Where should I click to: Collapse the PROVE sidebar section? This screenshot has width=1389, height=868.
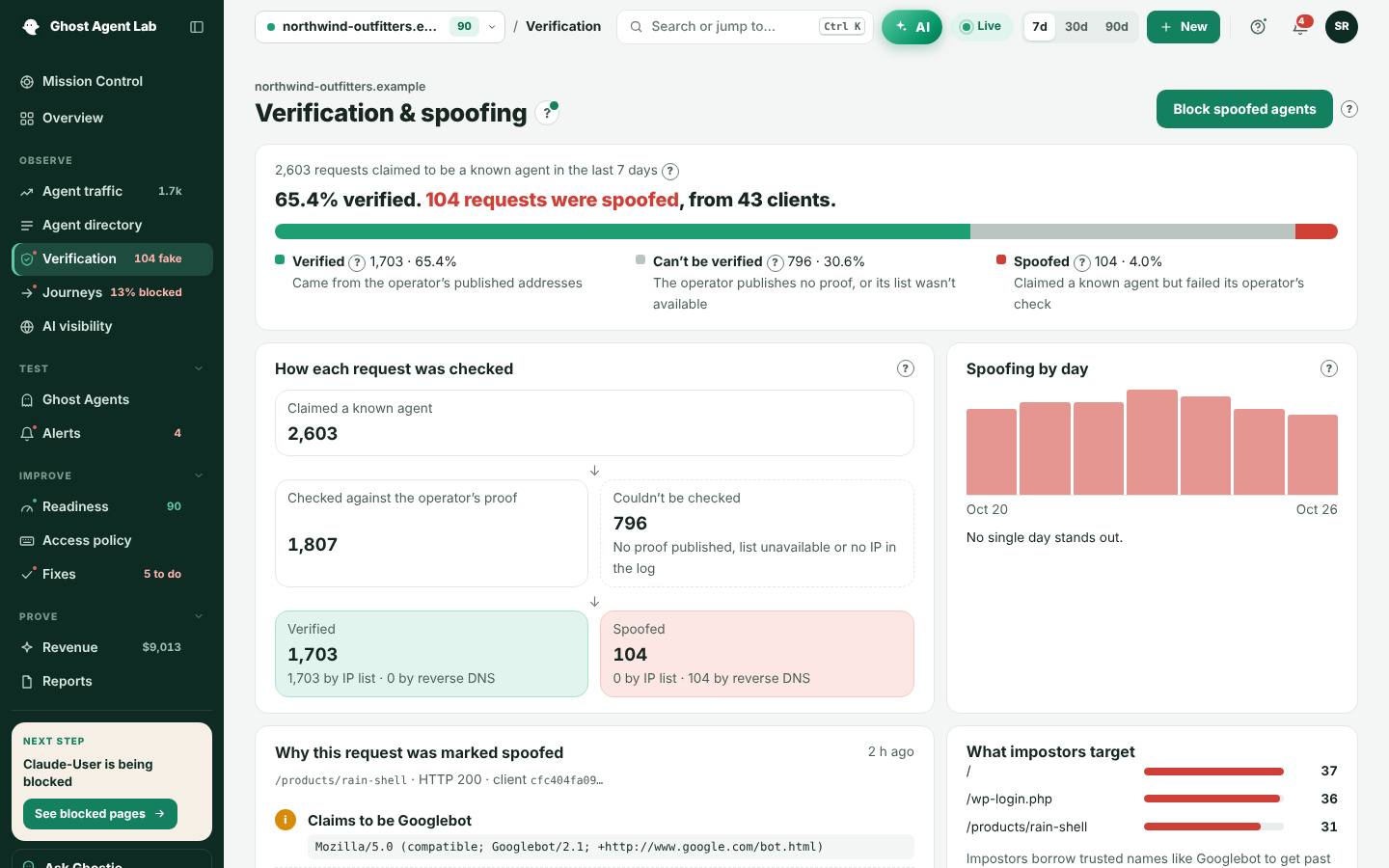199,616
